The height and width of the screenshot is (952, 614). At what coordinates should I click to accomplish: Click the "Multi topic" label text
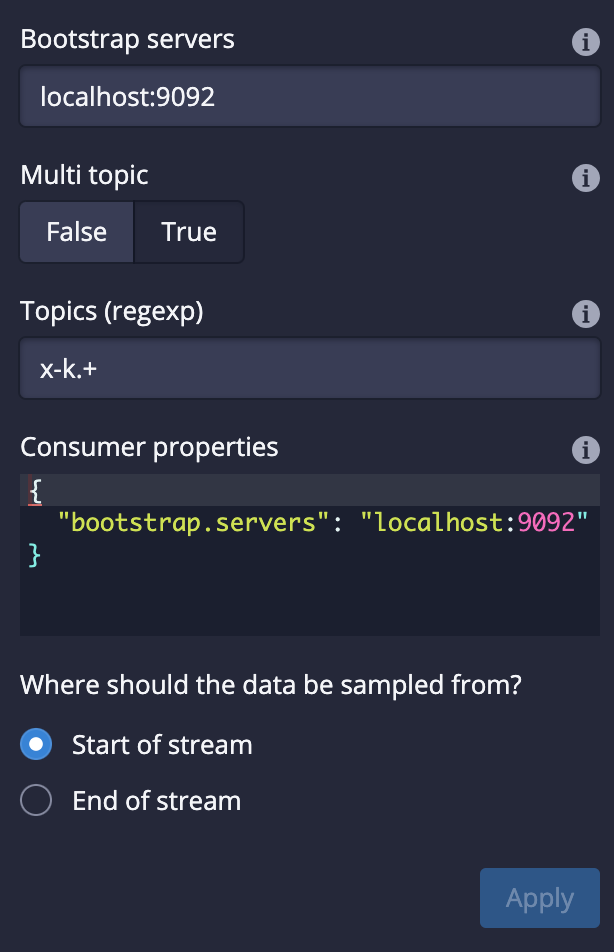point(85,175)
